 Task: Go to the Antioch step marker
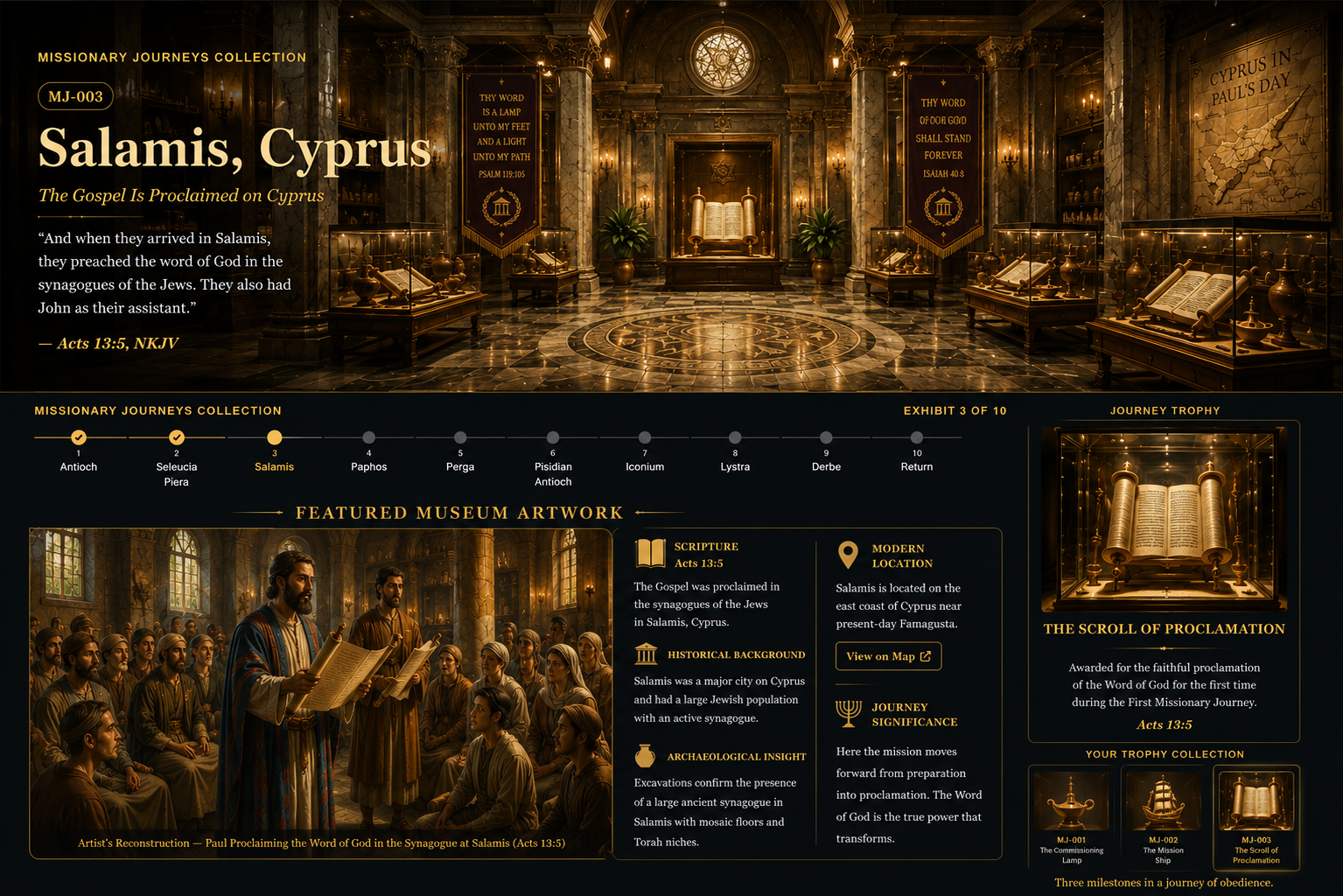[x=79, y=437]
